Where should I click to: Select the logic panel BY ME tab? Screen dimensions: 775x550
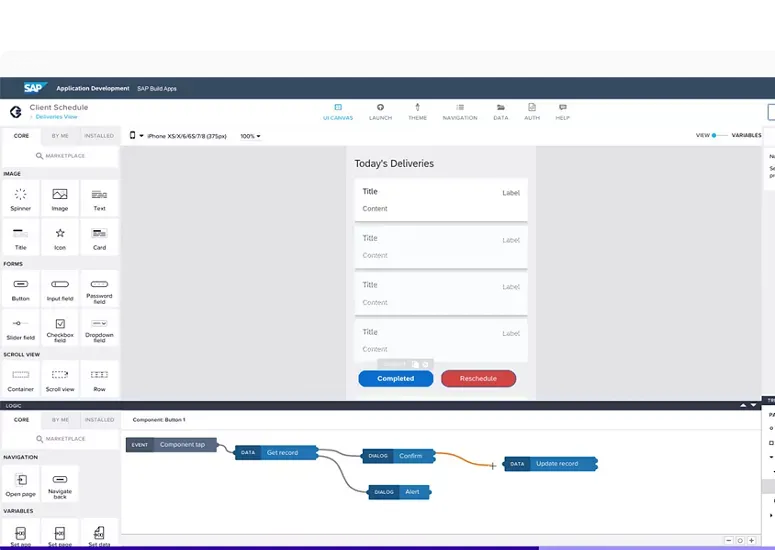(60, 420)
